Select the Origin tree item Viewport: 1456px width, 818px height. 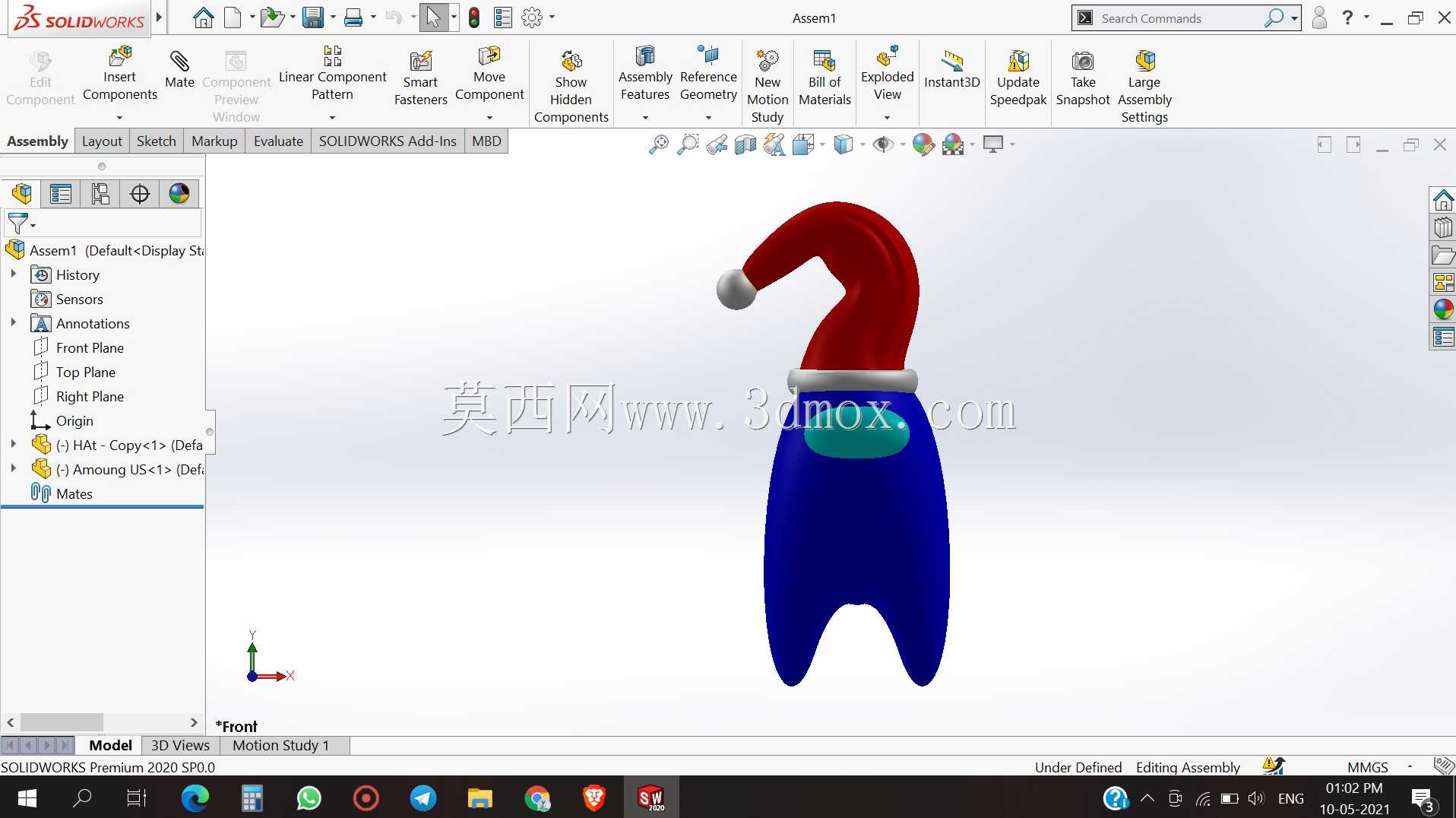pyautogui.click(x=74, y=420)
